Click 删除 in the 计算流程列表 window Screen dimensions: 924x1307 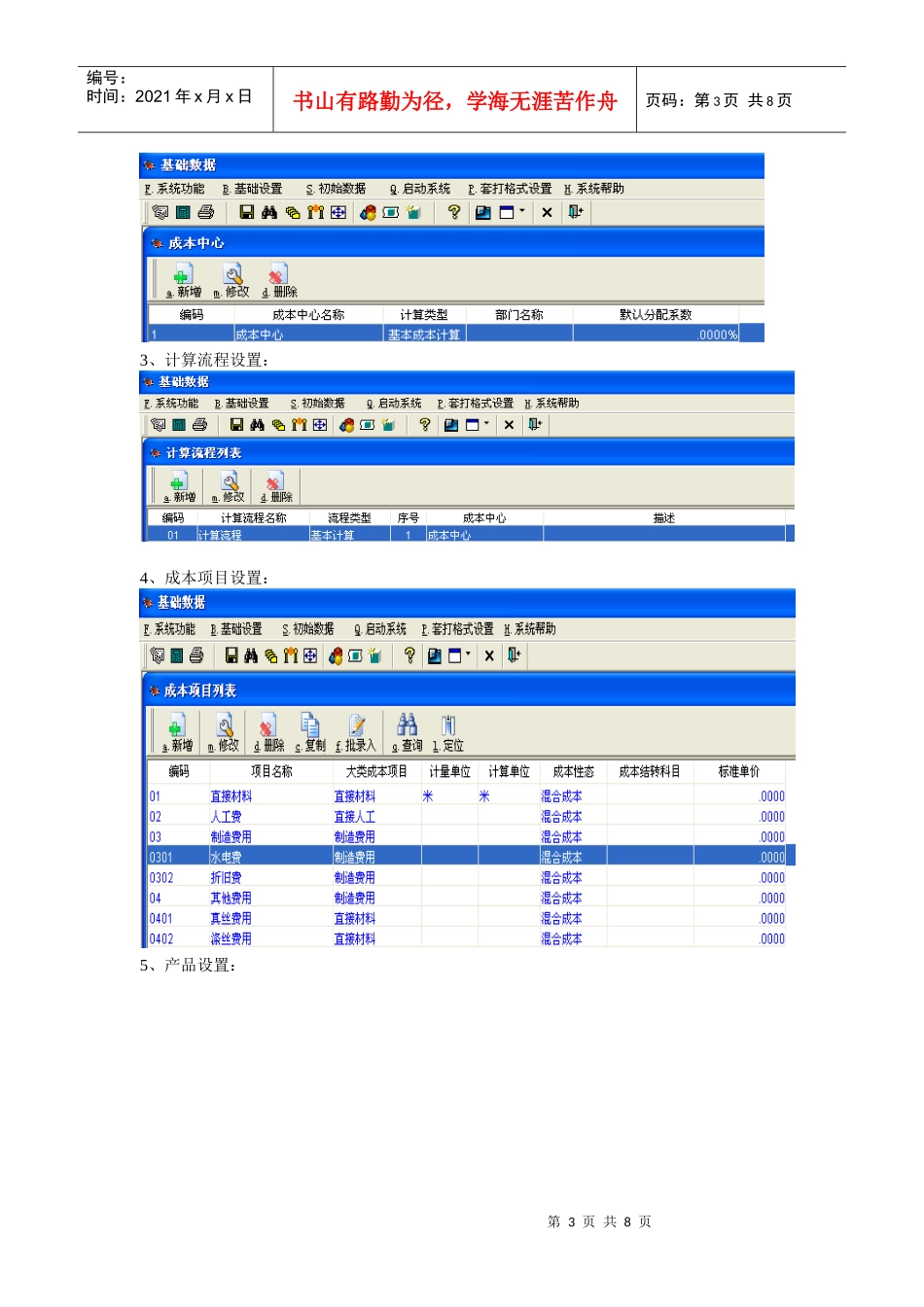276,487
